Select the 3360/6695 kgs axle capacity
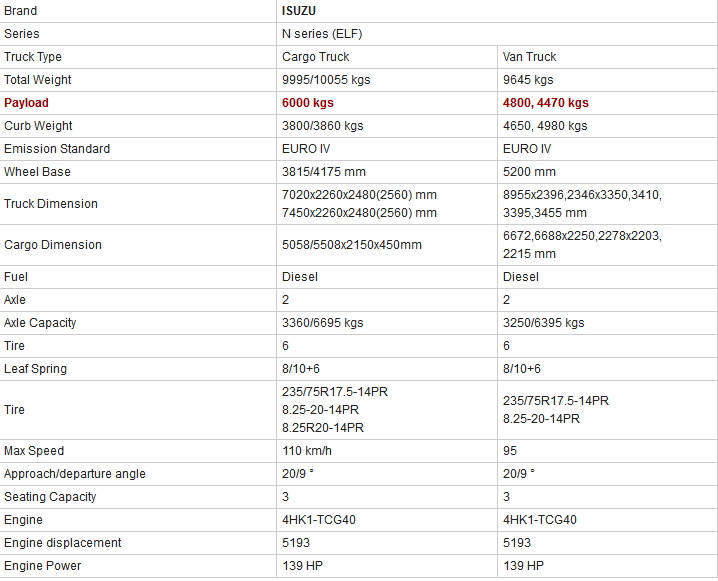 322,323
